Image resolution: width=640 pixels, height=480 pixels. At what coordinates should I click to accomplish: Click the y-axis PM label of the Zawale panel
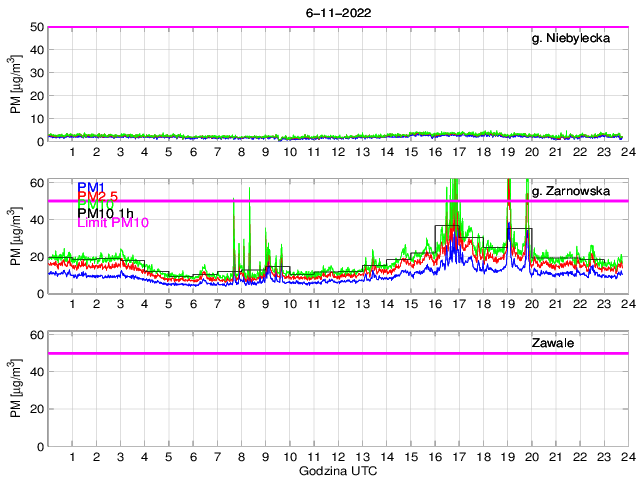point(18,389)
